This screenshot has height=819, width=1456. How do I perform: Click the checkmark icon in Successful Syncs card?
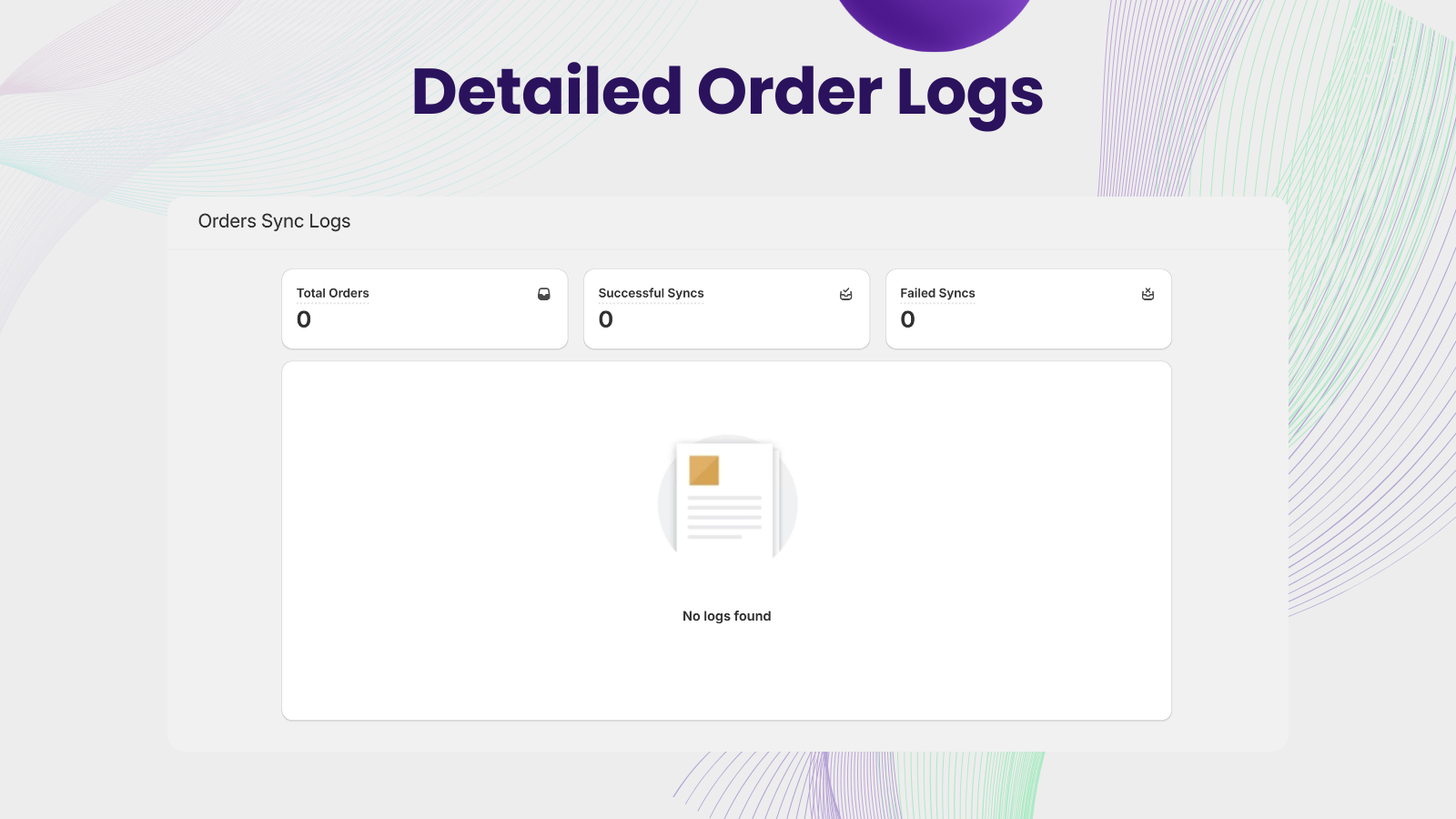pos(846,294)
